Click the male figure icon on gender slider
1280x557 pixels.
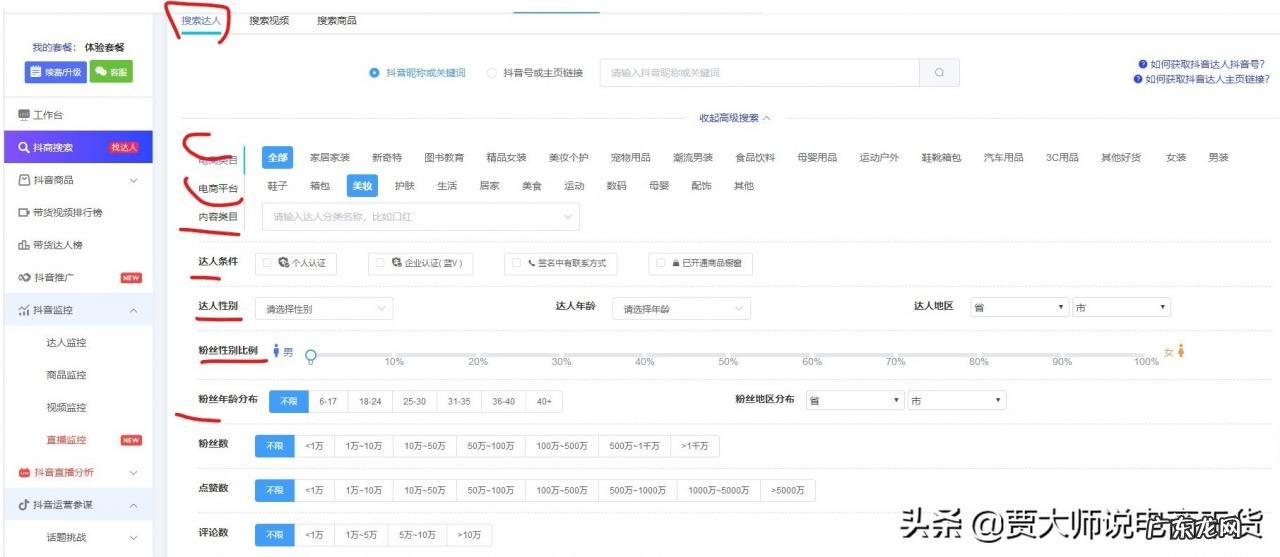pos(276,352)
